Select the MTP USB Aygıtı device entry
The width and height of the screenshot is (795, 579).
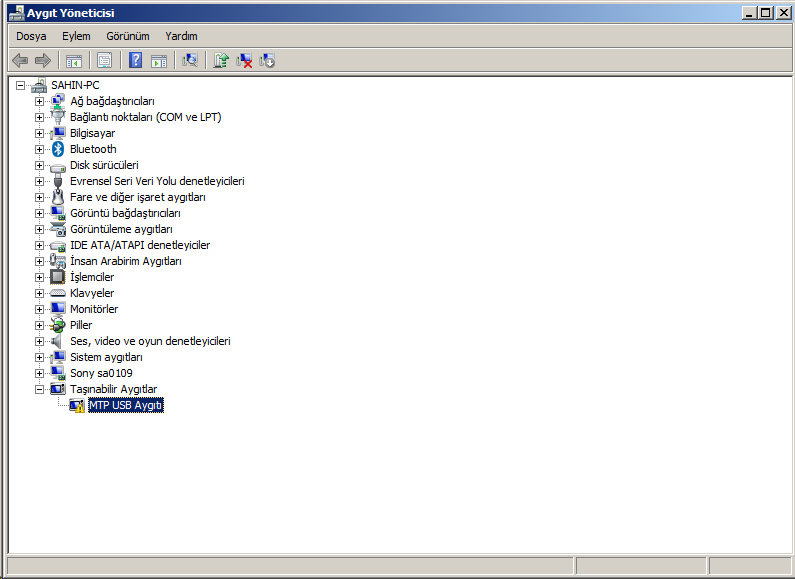coord(126,405)
